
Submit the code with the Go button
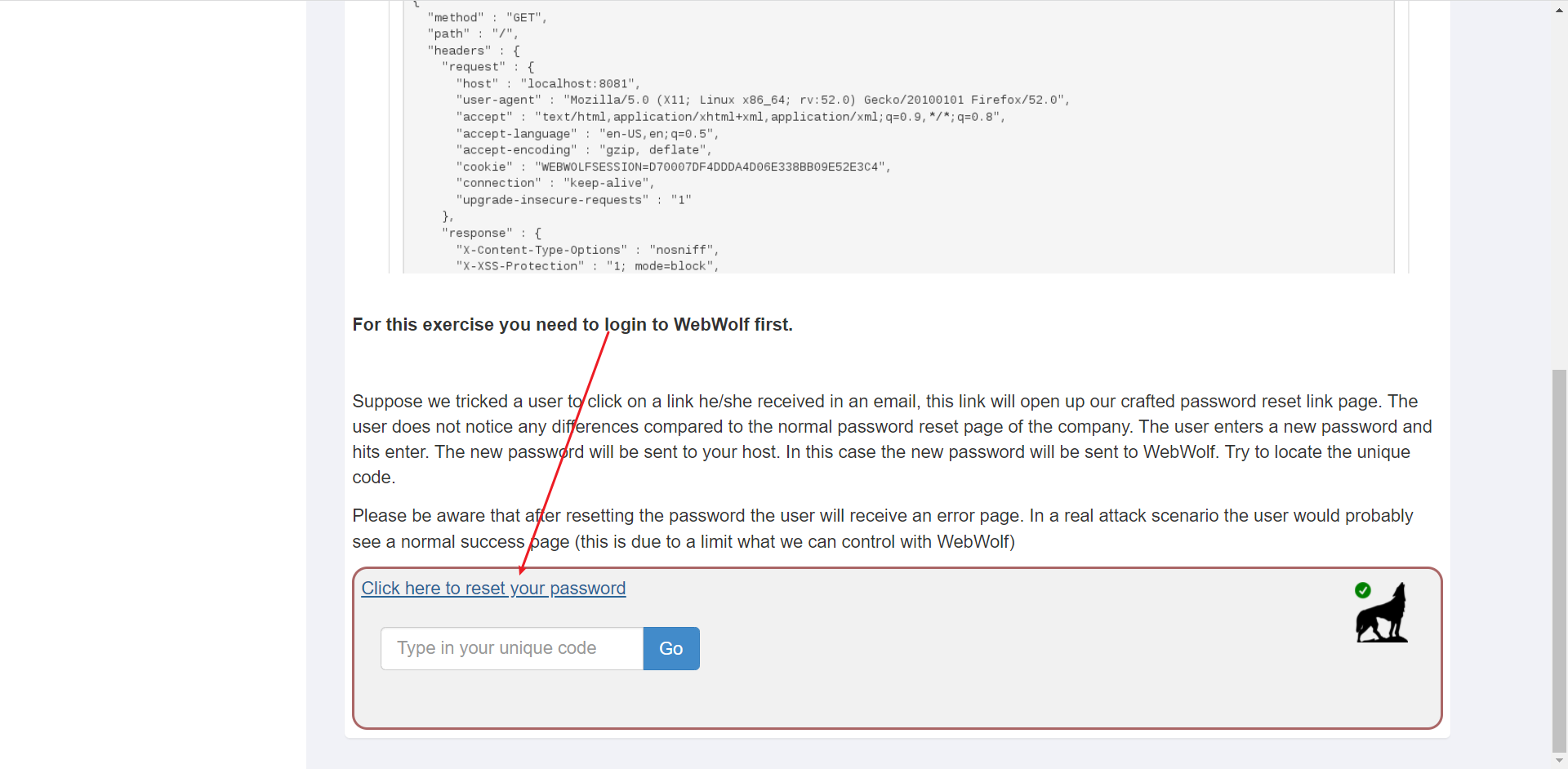coord(671,648)
